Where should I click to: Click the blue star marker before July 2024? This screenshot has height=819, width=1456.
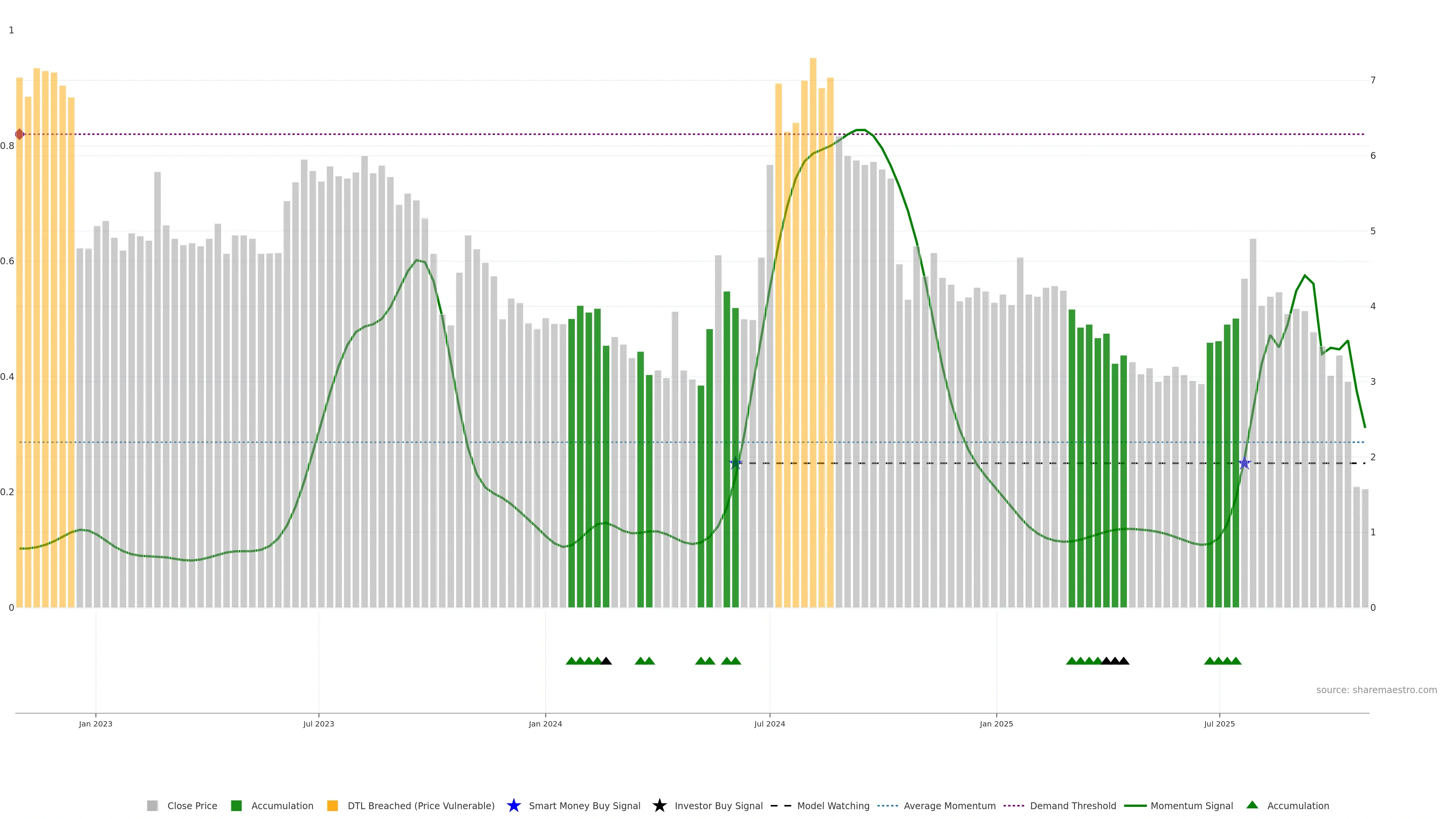coord(735,463)
